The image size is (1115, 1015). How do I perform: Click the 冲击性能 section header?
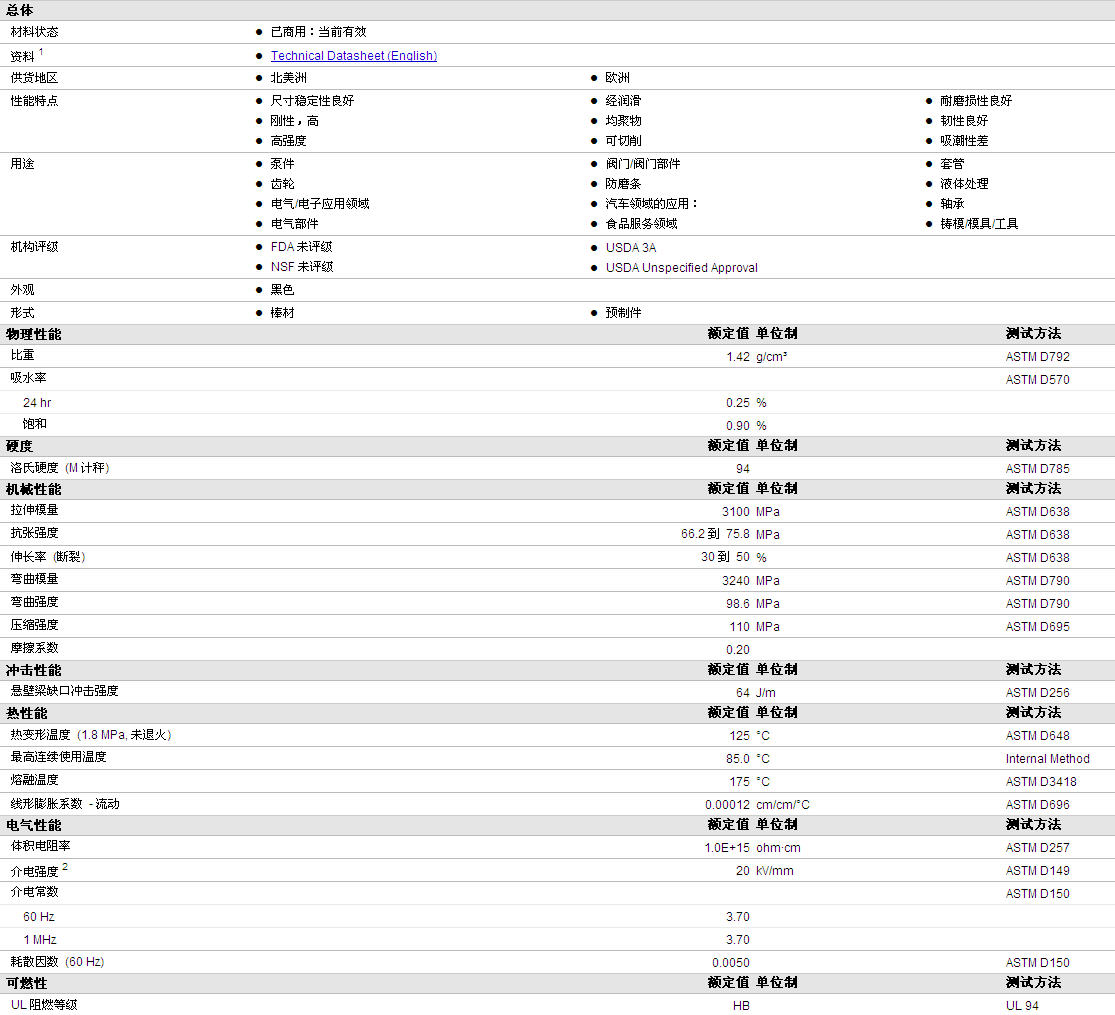pos(33,671)
